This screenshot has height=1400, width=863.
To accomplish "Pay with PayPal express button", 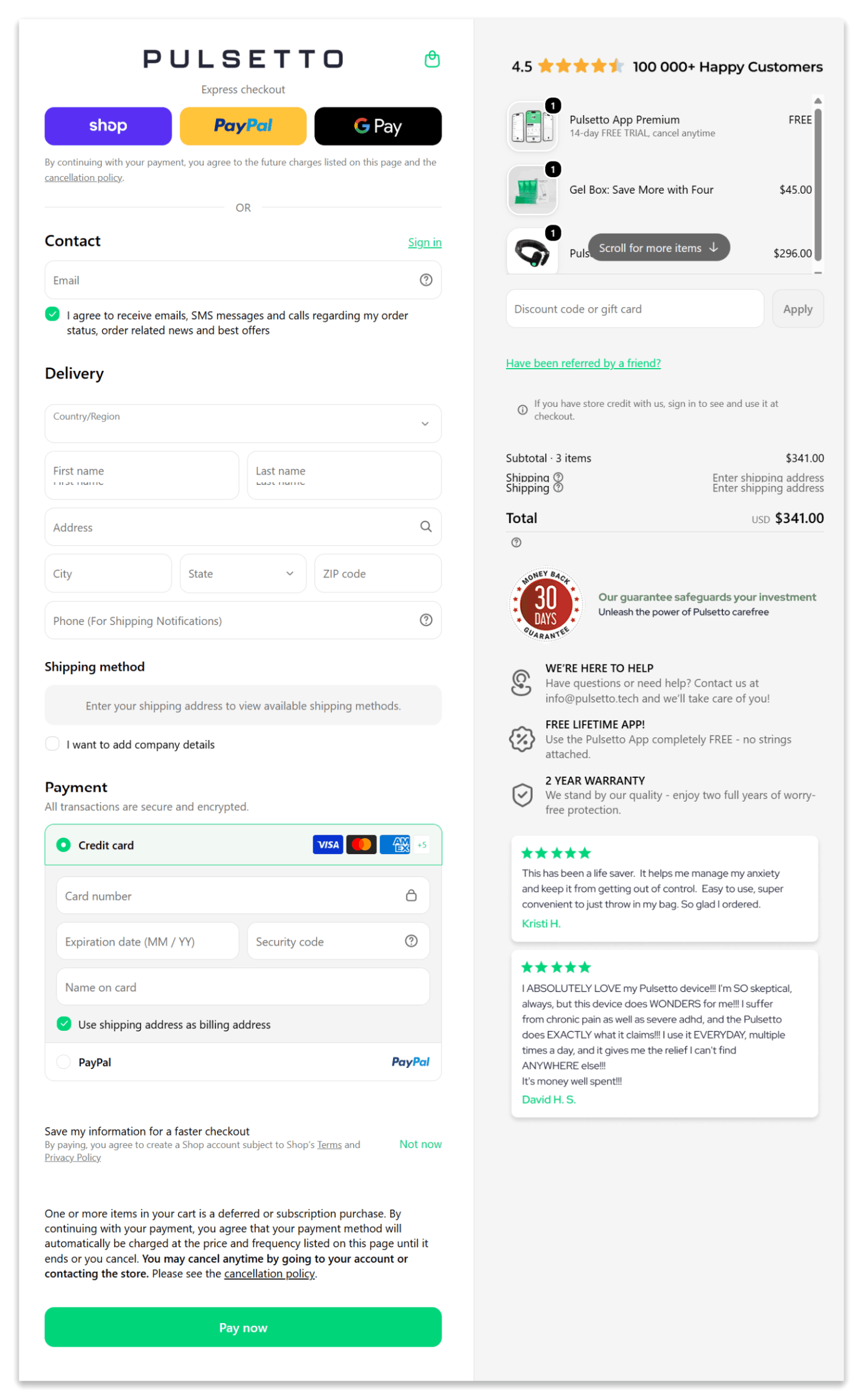I will pyautogui.click(x=243, y=125).
